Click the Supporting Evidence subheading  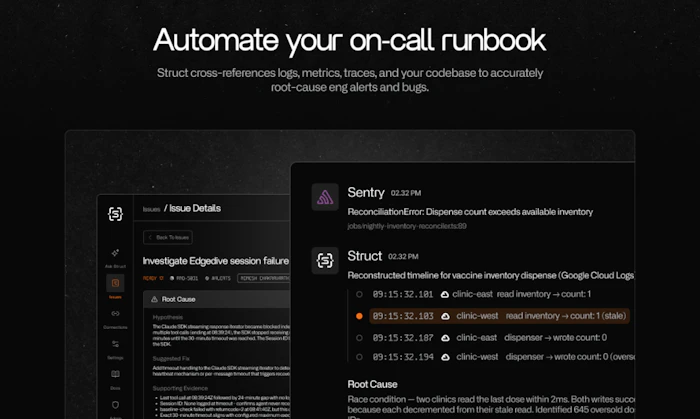180,388
